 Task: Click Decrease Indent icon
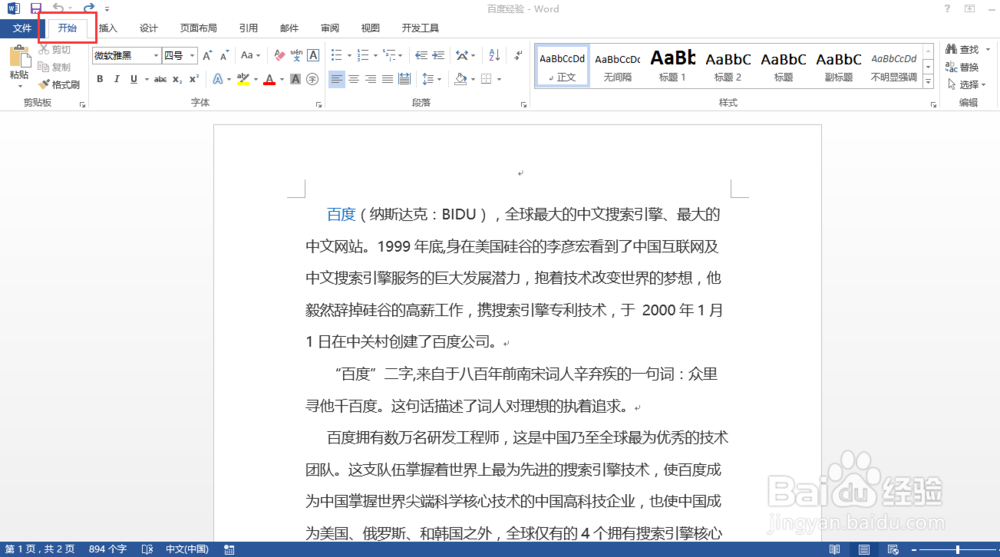pyautogui.click(x=421, y=56)
